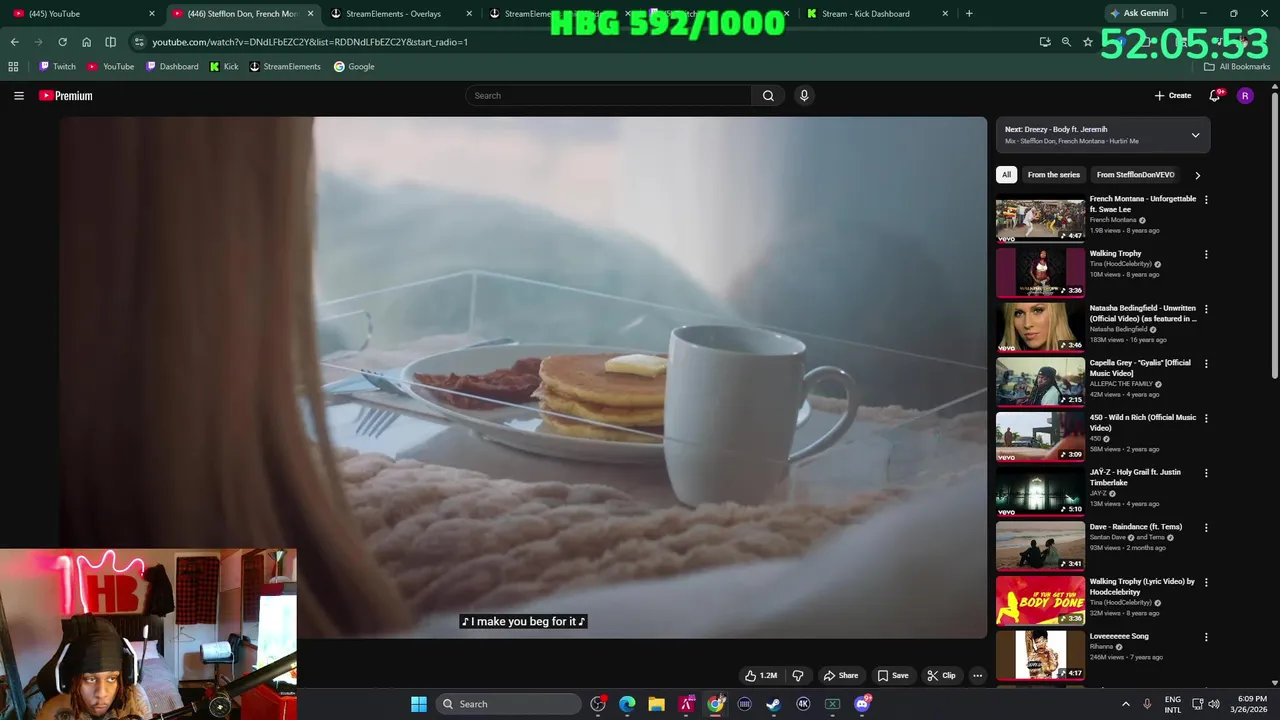
Task: Play 450 - Wild n Rich thumbnail
Action: (x=1040, y=436)
